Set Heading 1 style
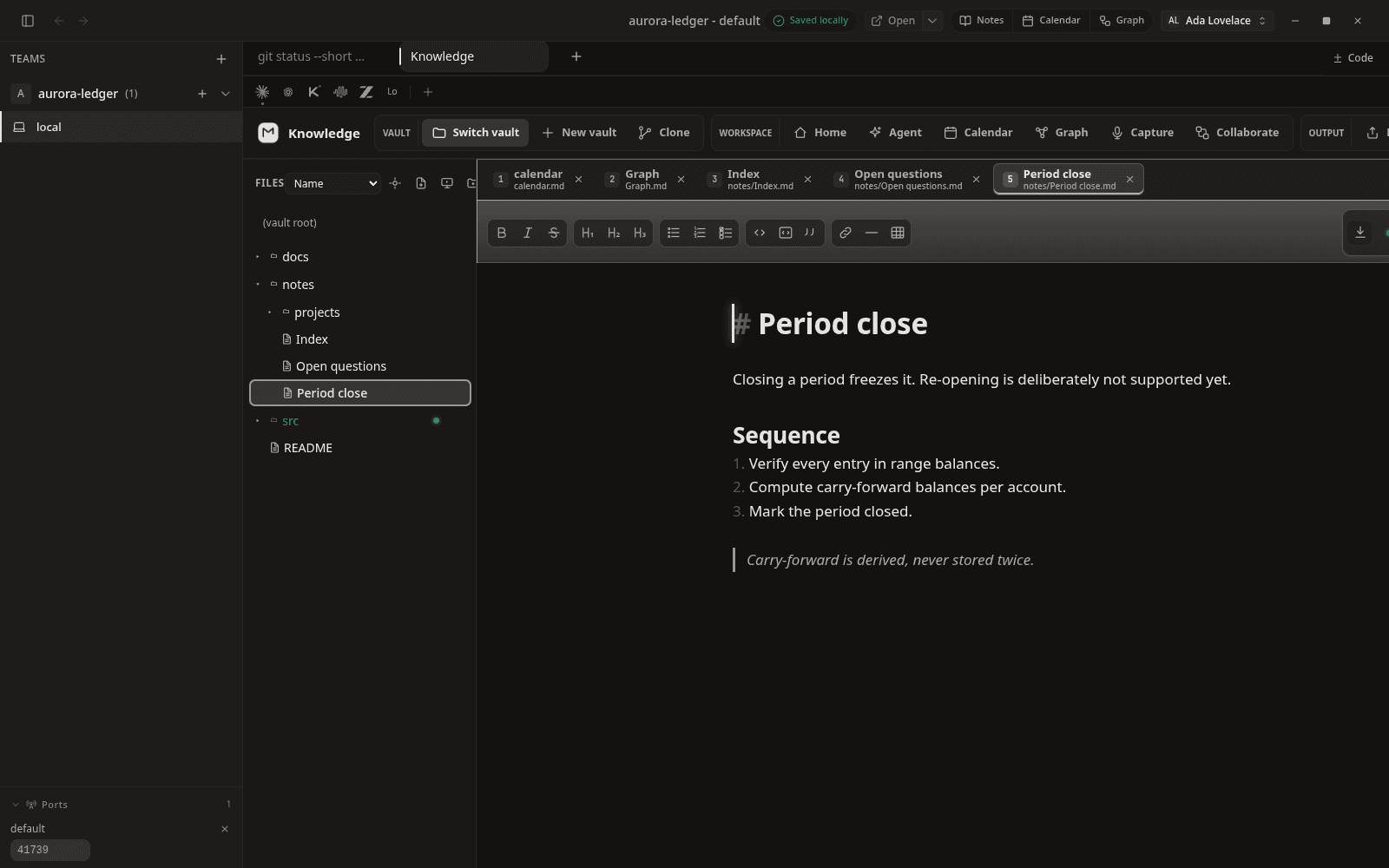The width and height of the screenshot is (1389, 868). coord(588,233)
